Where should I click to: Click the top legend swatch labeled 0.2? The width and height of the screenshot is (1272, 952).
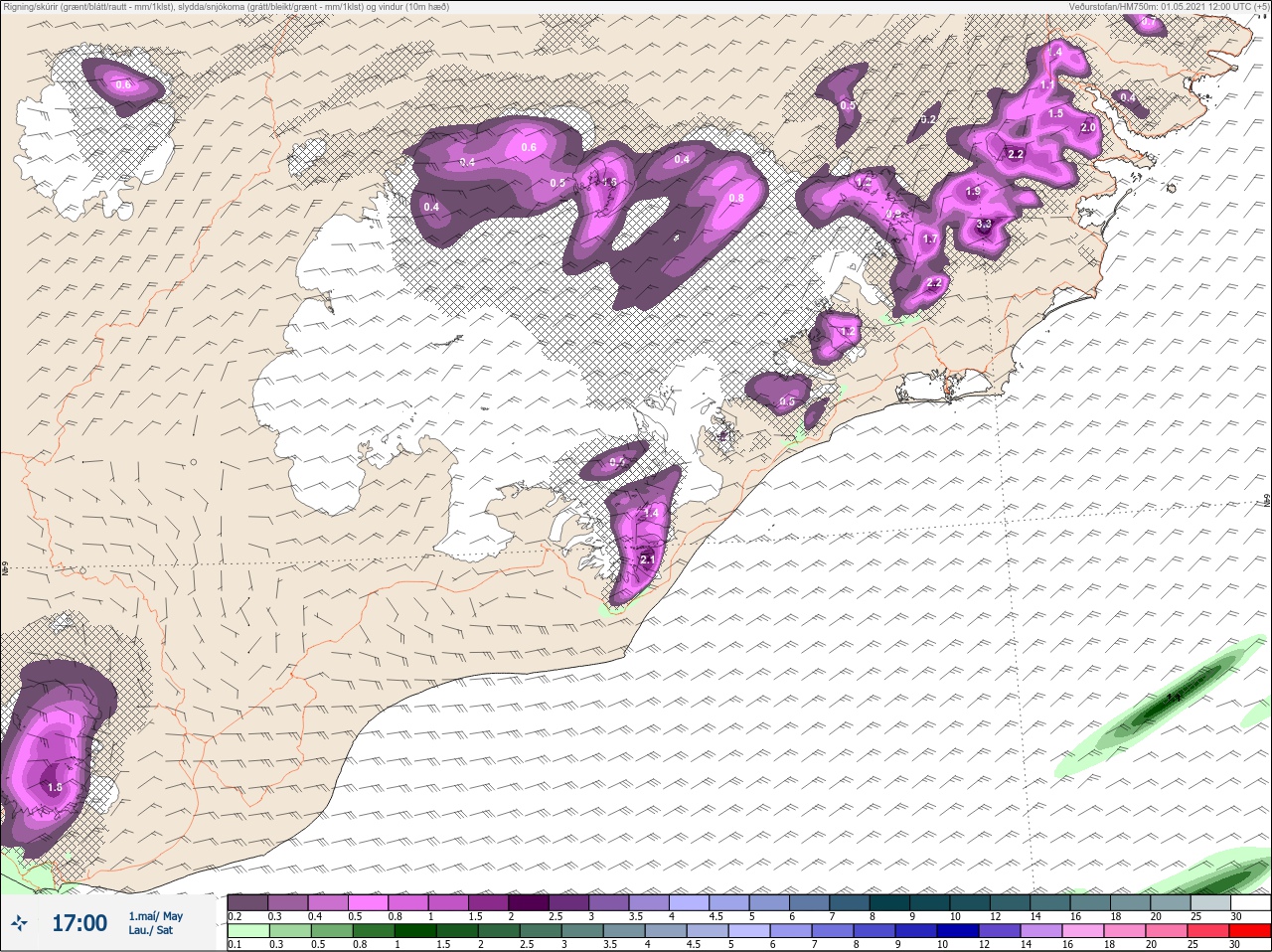pyautogui.click(x=247, y=902)
